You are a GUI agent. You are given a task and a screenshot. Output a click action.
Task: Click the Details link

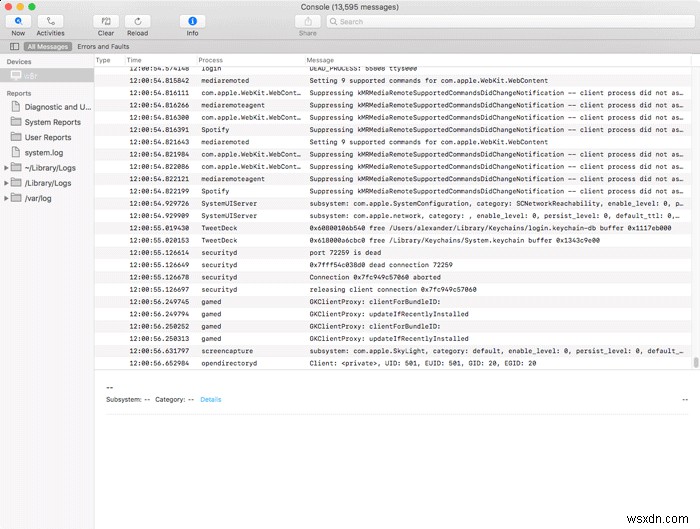click(210, 399)
